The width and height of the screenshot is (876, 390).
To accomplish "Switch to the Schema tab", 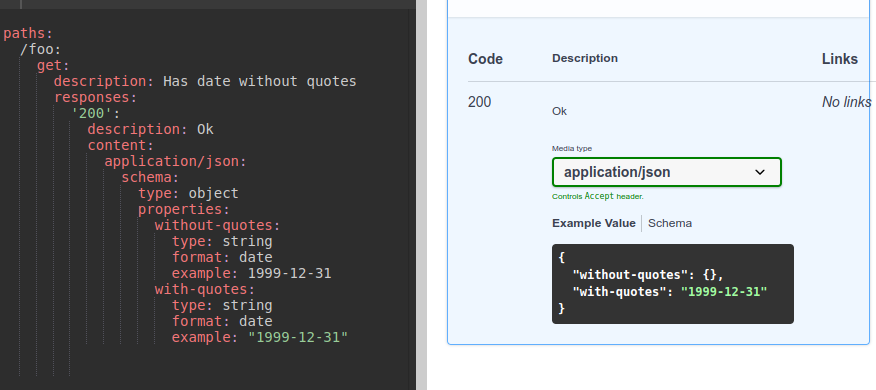I will click(x=670, y=223).
